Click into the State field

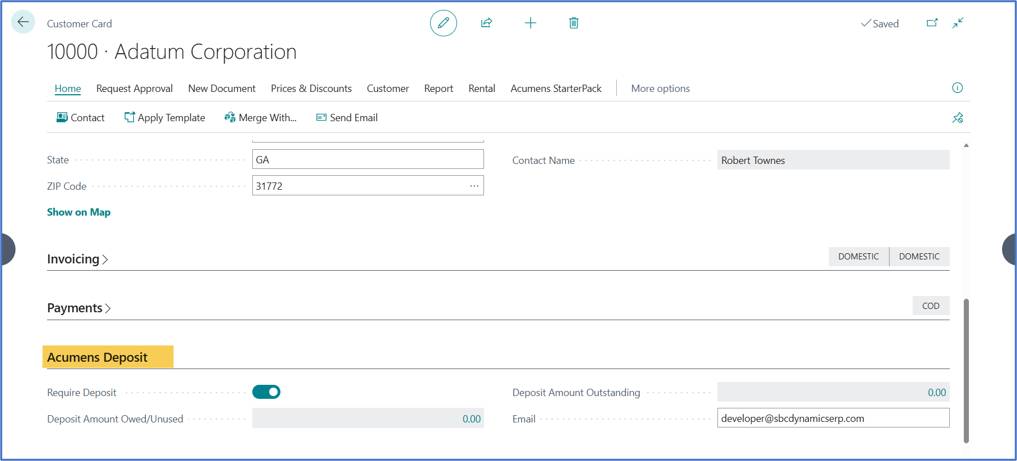[x=368, y=160]
